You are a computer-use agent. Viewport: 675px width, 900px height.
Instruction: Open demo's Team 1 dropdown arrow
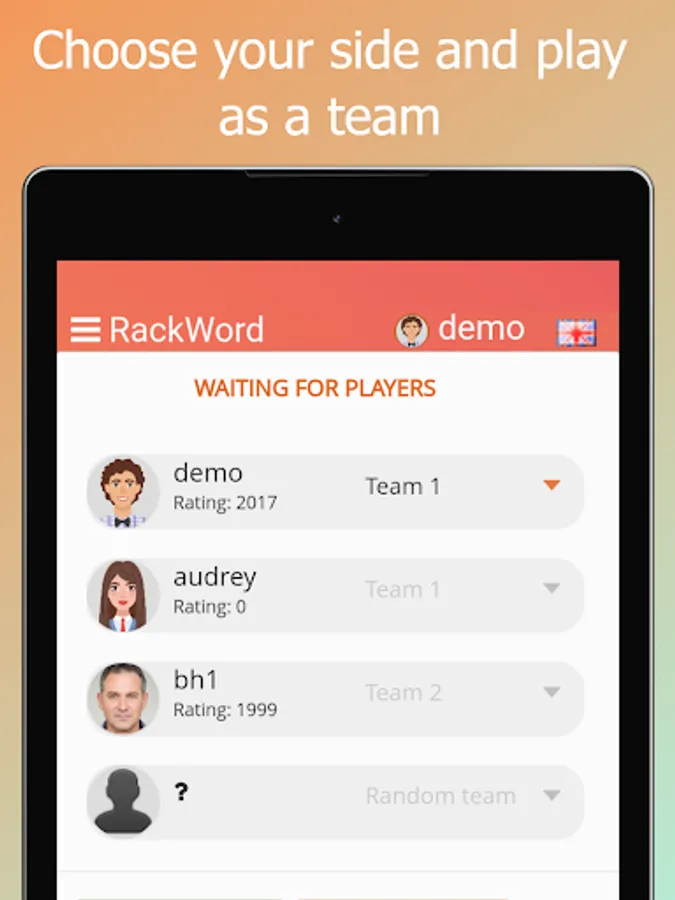coord(552,486)
